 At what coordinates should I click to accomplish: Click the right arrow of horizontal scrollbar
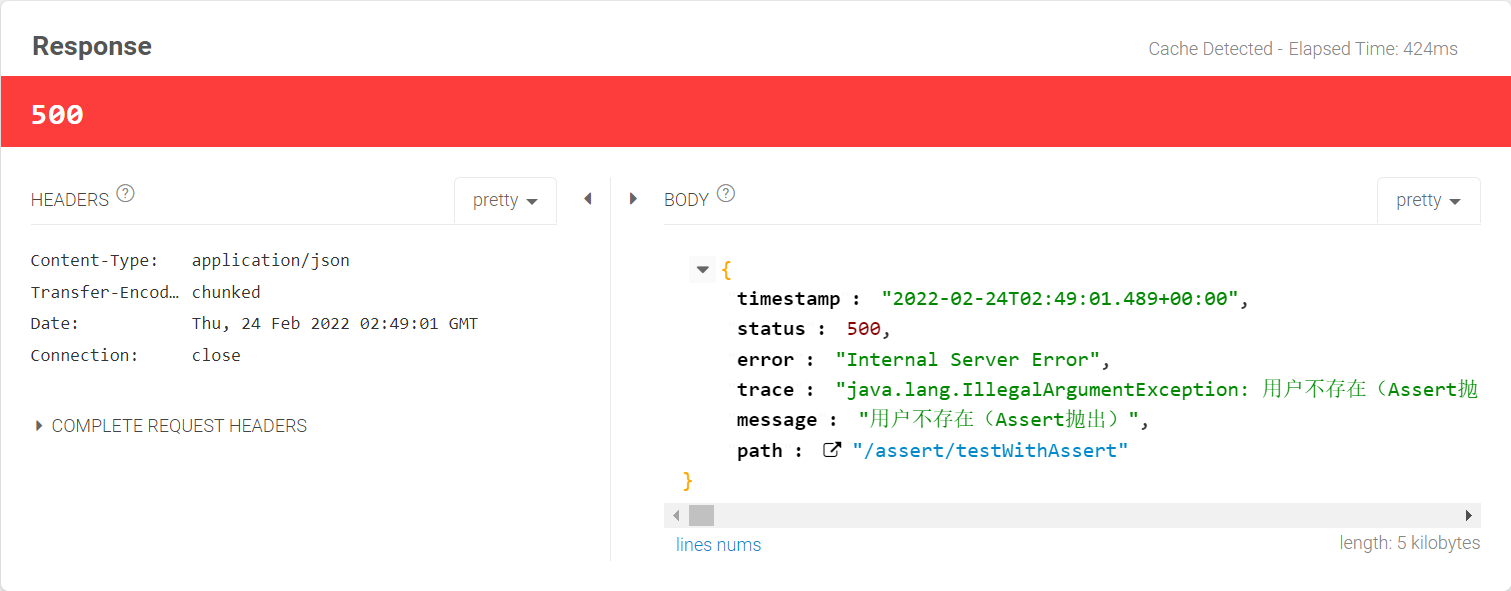click(x=1469, y=514)
